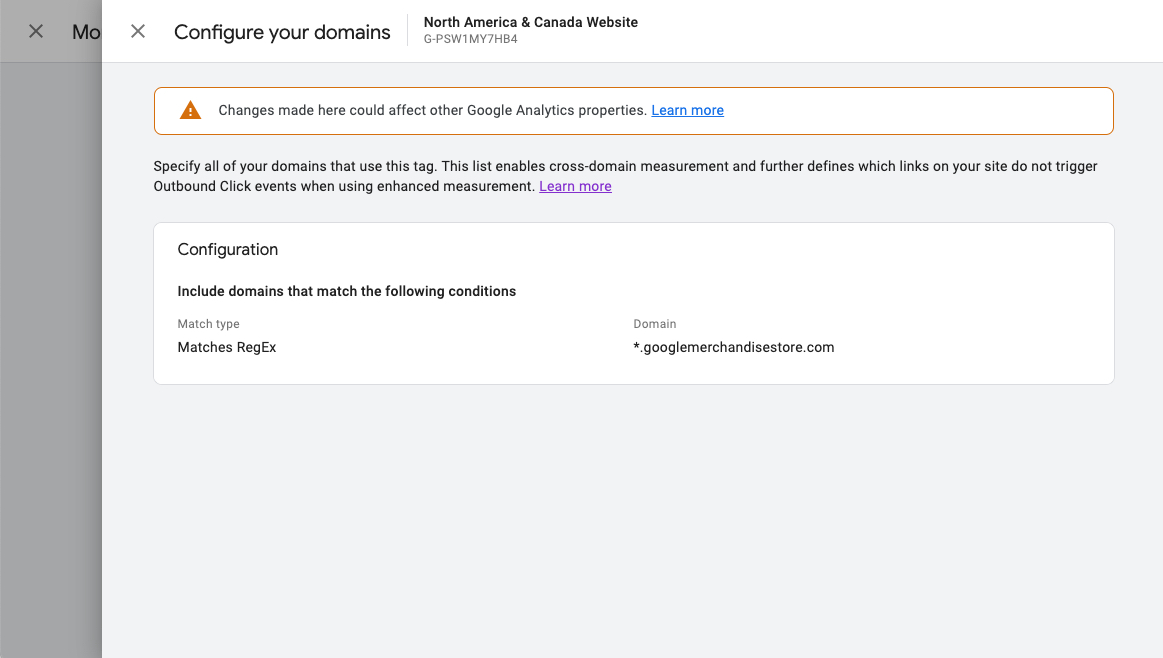
Task: Click the Domain column label
Action: [655, 324]
